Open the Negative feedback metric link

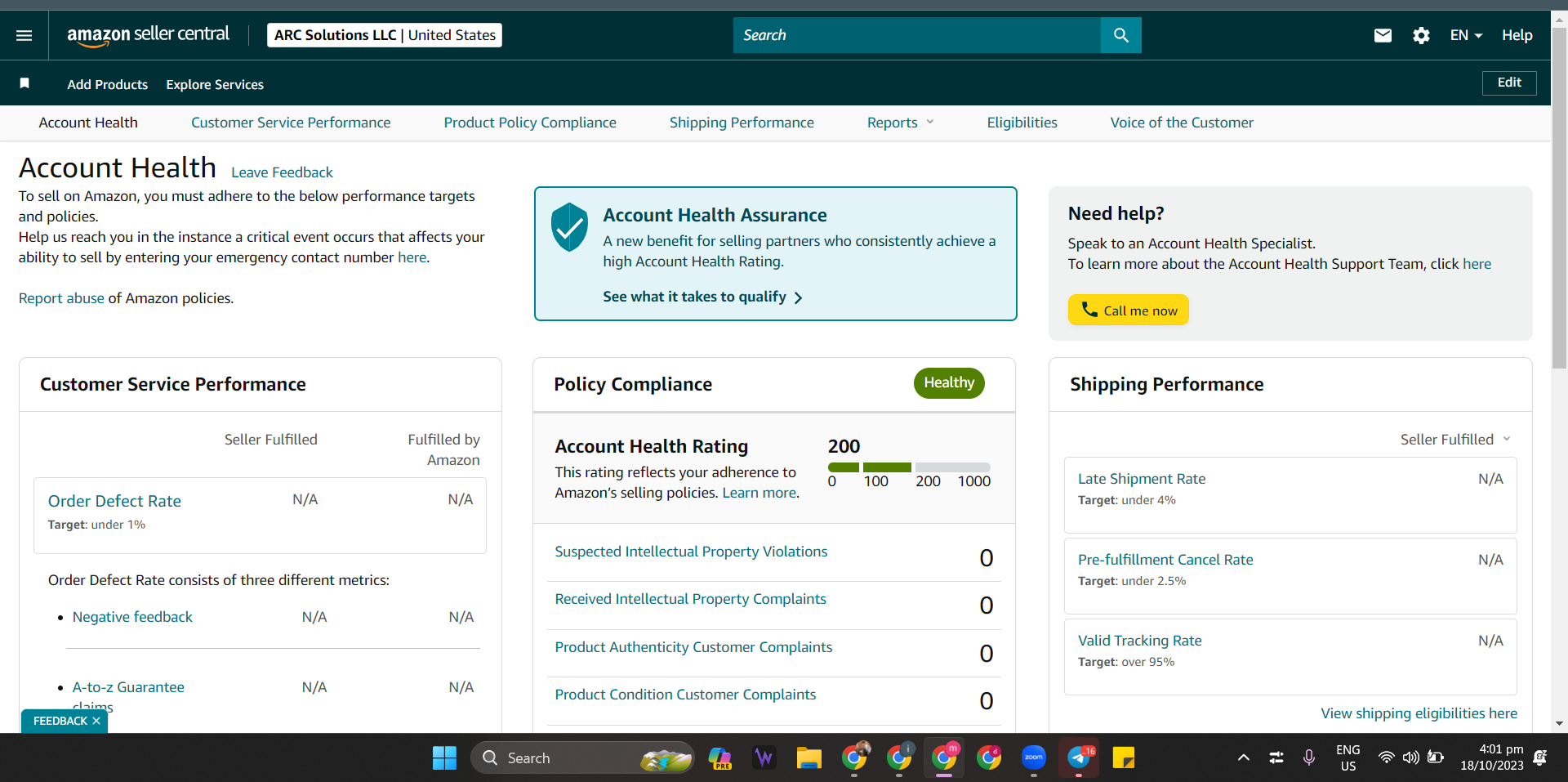[132, 617]
